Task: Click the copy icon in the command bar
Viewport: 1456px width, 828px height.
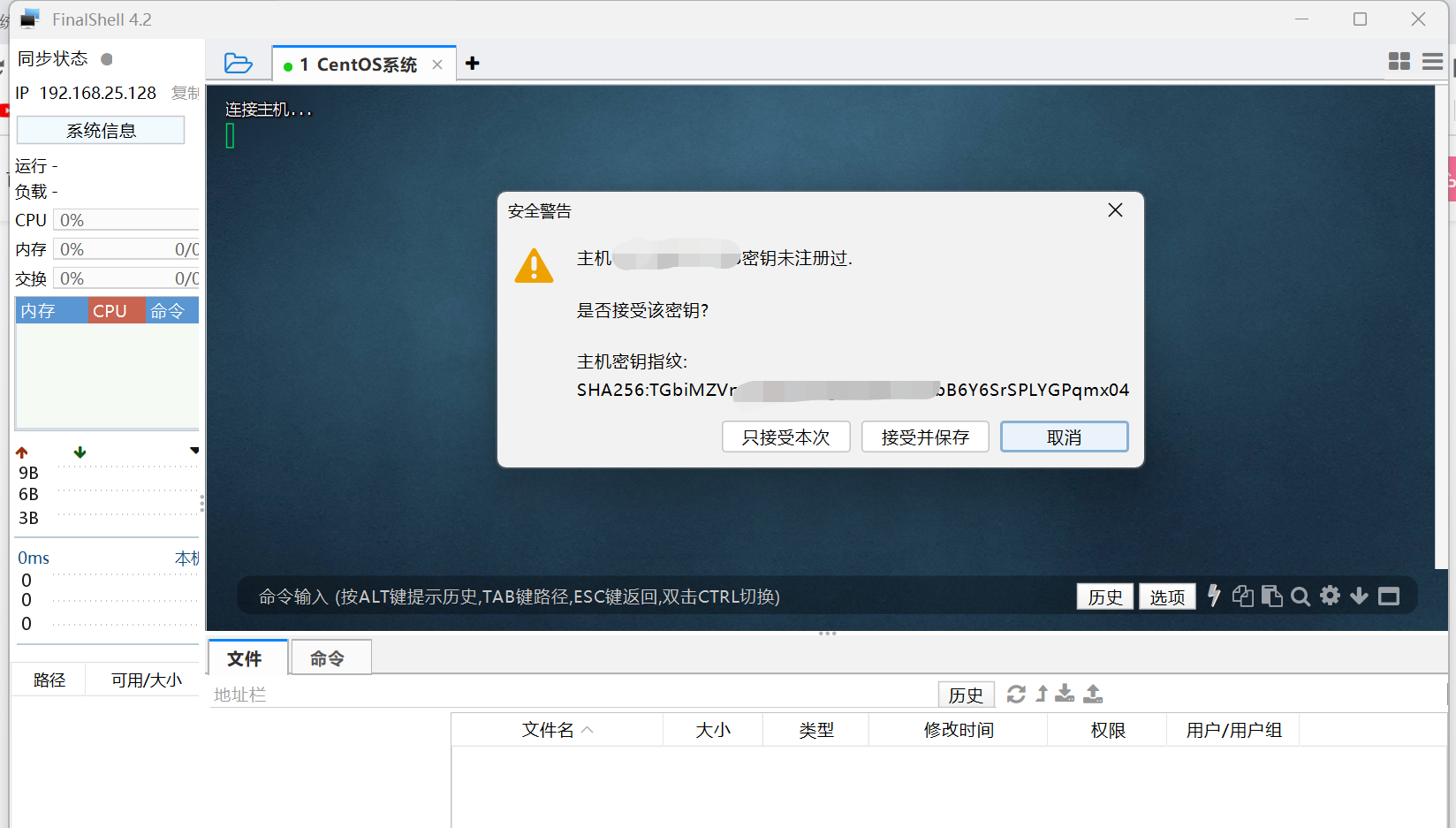Action: pos(1242,596)
